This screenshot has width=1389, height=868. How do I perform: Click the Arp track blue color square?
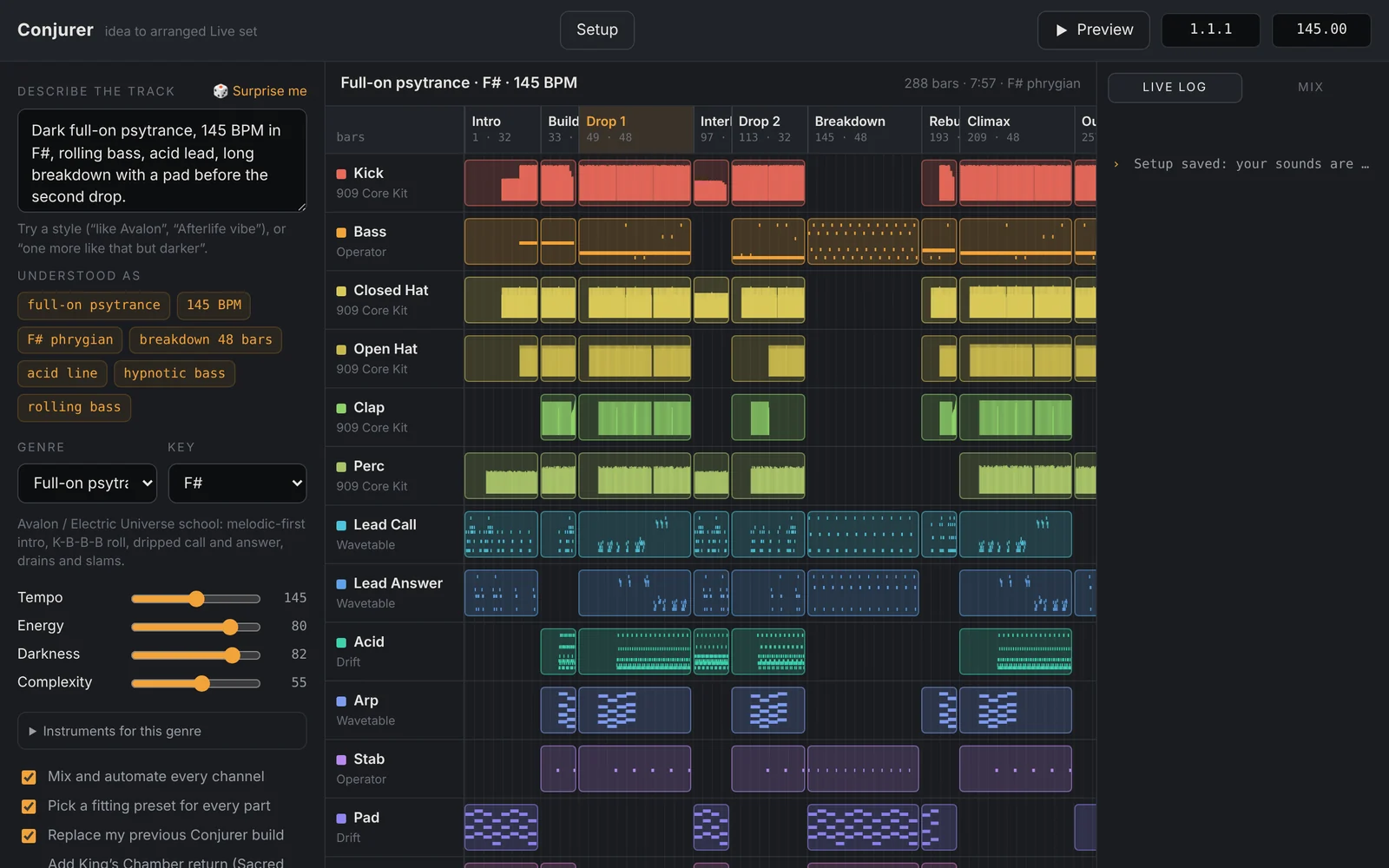pyautogui.click(x=341, y=700)
